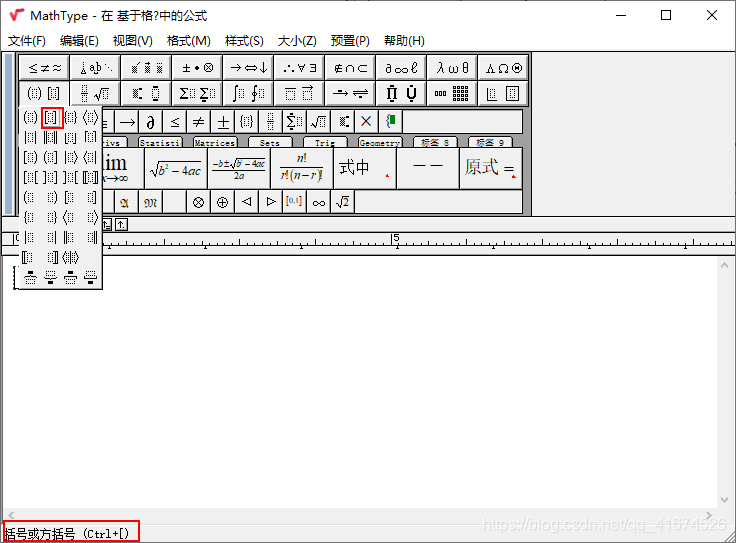Insert the overbrace template
This screenshot has height=543, width=736.
pyautogui.click(x=31, y=278)
